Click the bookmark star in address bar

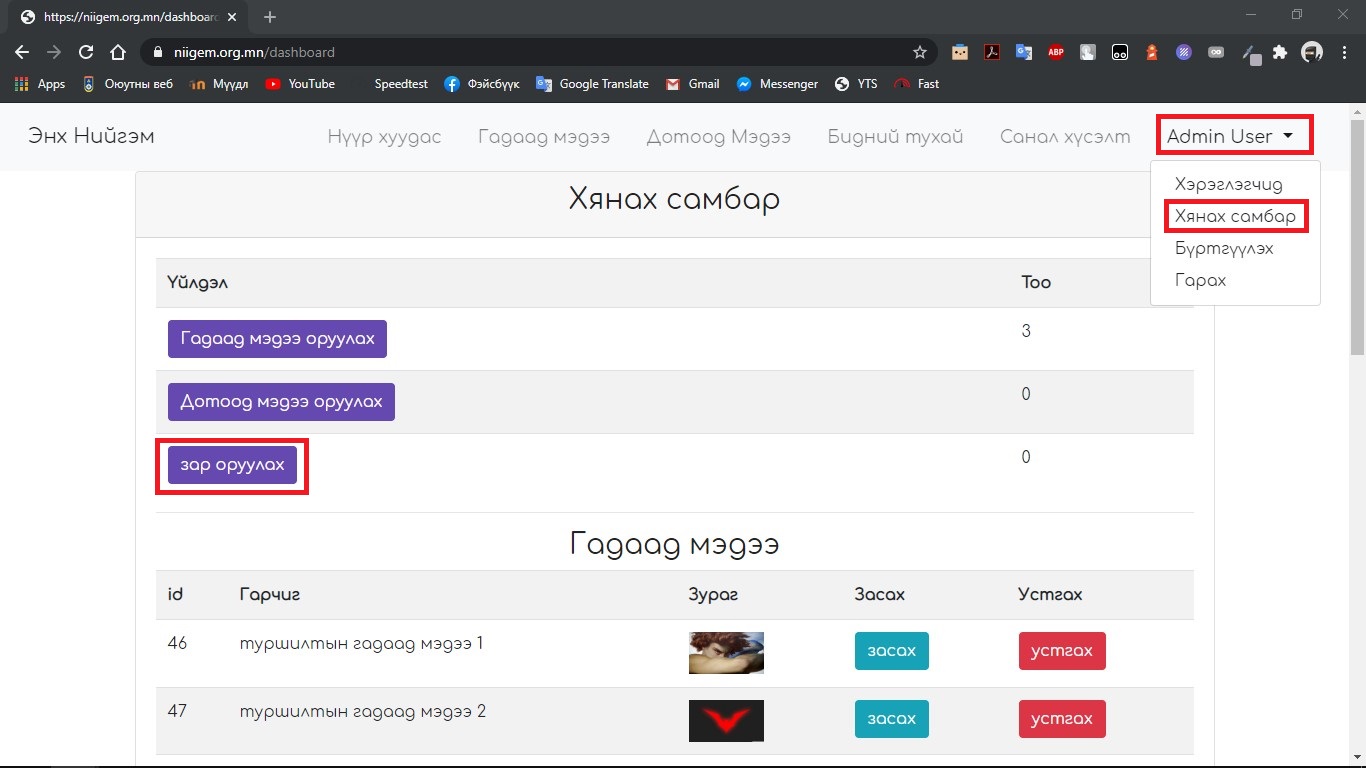[920, 52]
